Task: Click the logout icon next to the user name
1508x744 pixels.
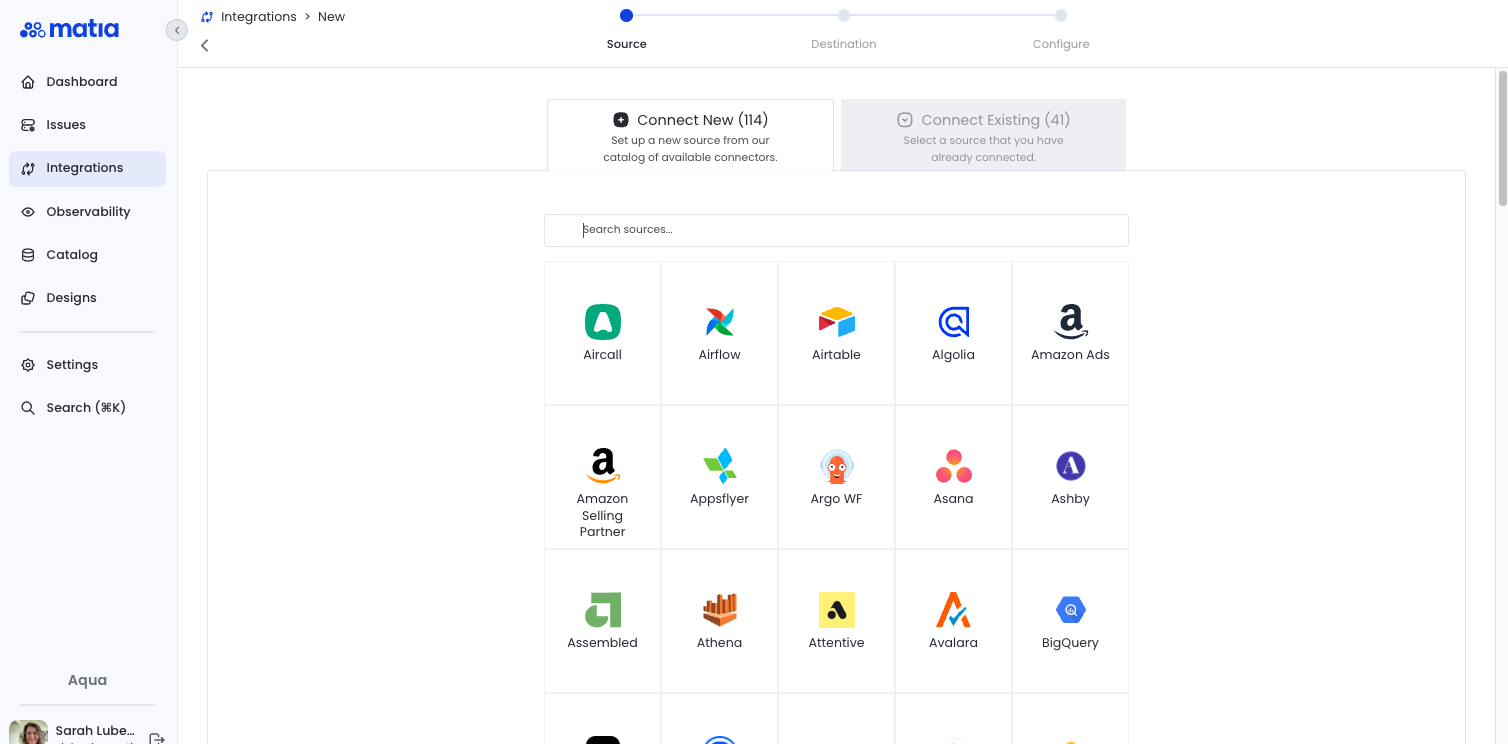Action: 157,739
